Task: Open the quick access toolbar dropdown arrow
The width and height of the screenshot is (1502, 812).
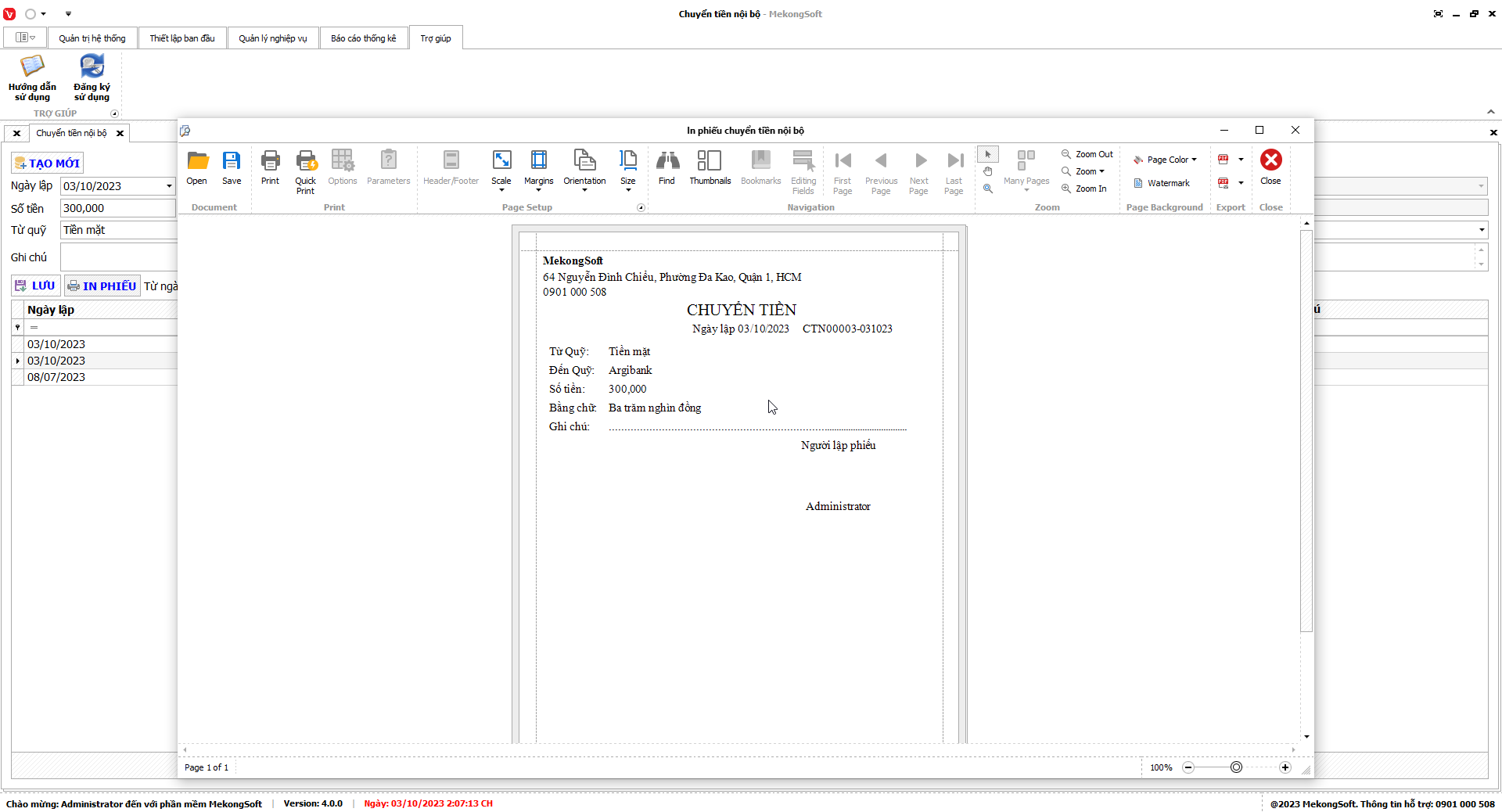Action: click(x=68, y=14)
